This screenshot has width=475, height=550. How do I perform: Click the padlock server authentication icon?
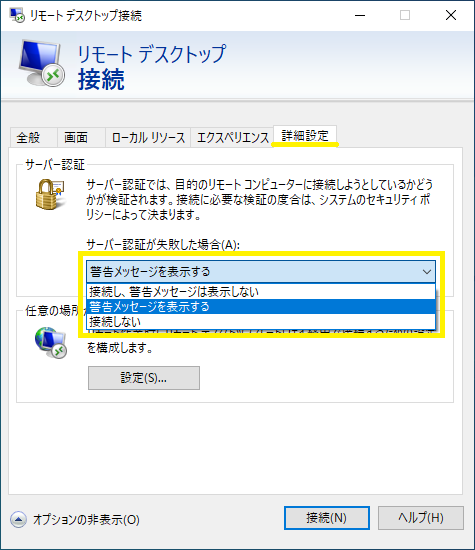50,194
